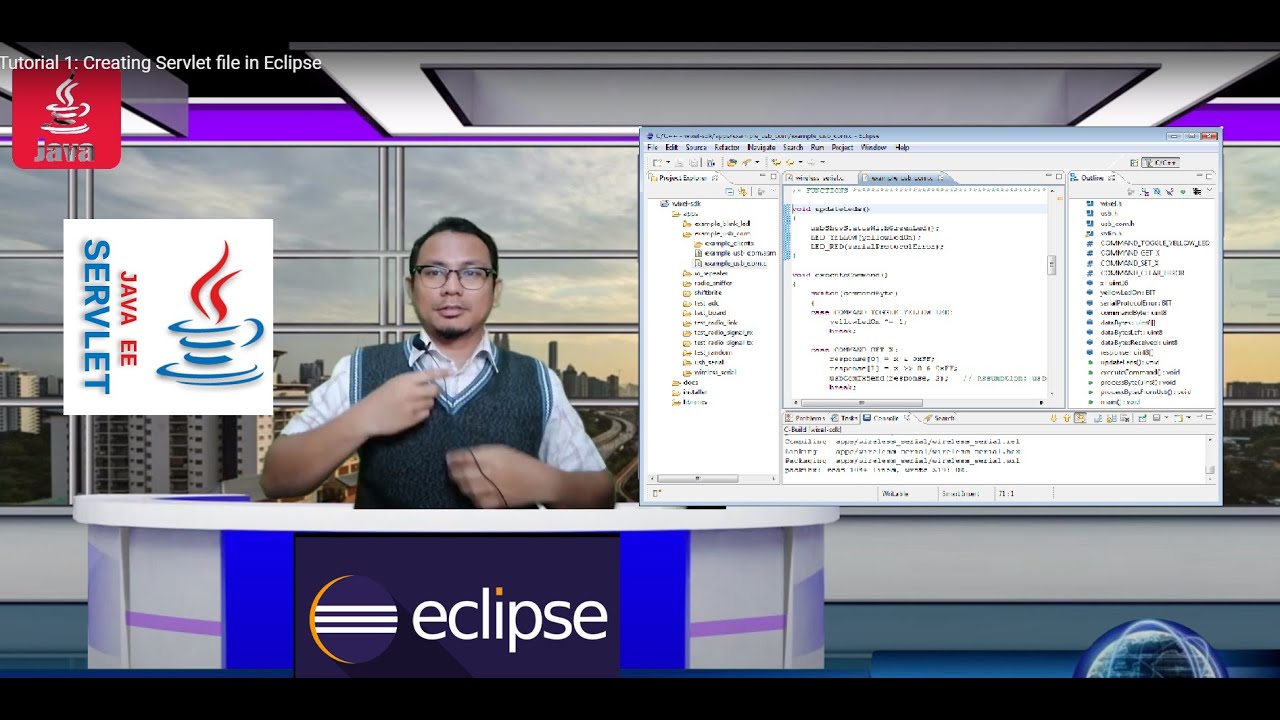Screen dimensions: 1280x720
Task: Open the Navigate menu
Action: (761, 148)
